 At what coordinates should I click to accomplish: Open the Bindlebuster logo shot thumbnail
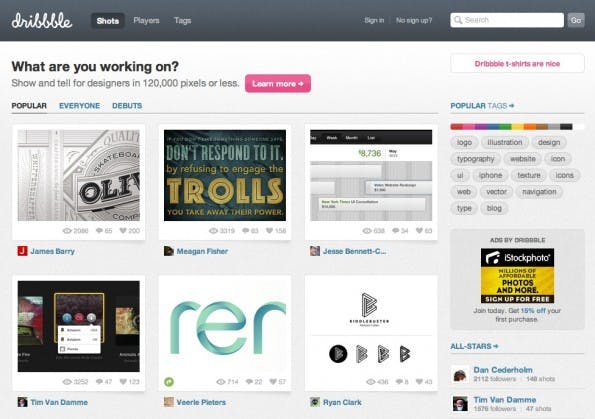click(x=371, y=326)
